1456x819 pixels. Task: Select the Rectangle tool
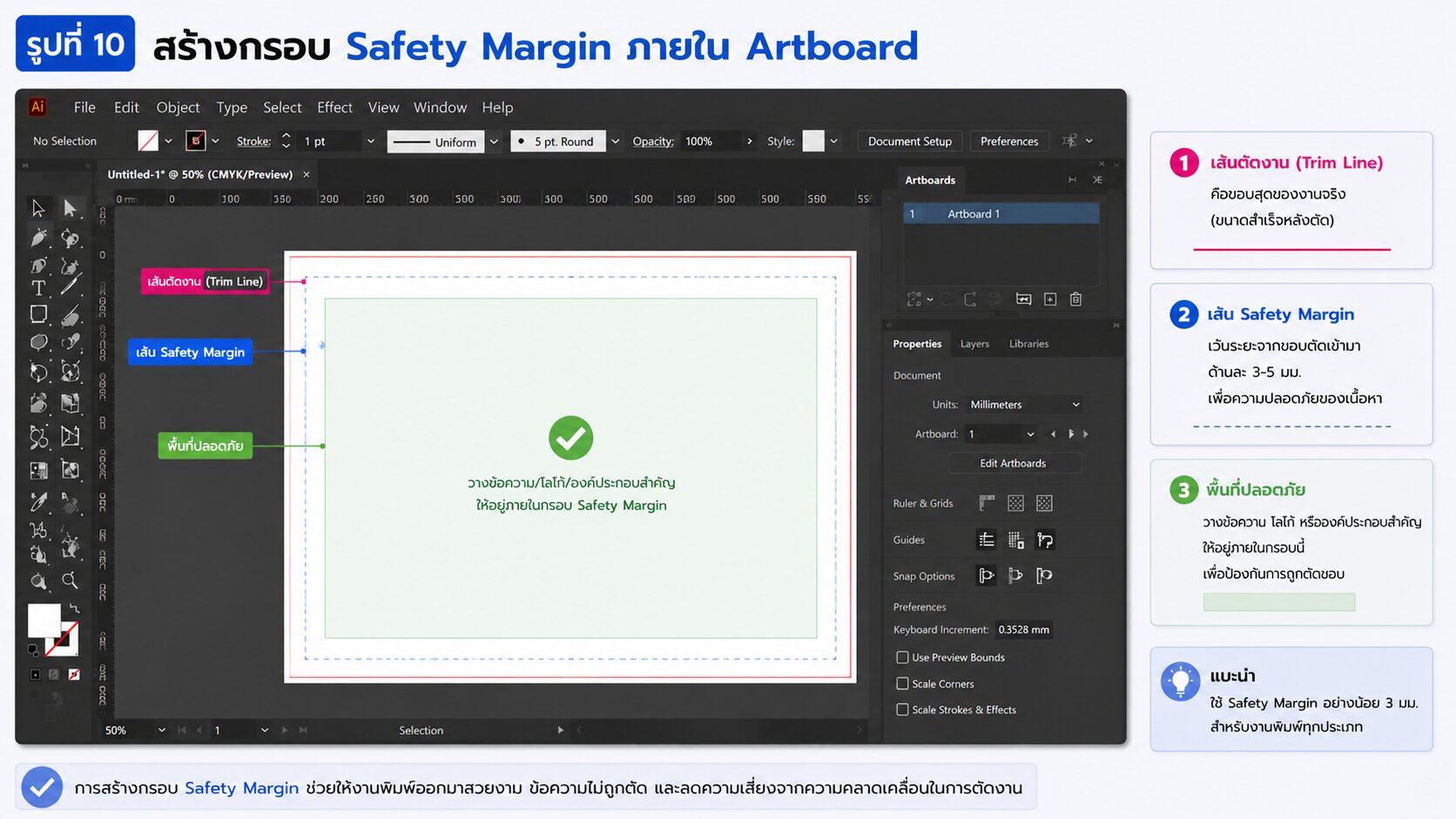37,314
